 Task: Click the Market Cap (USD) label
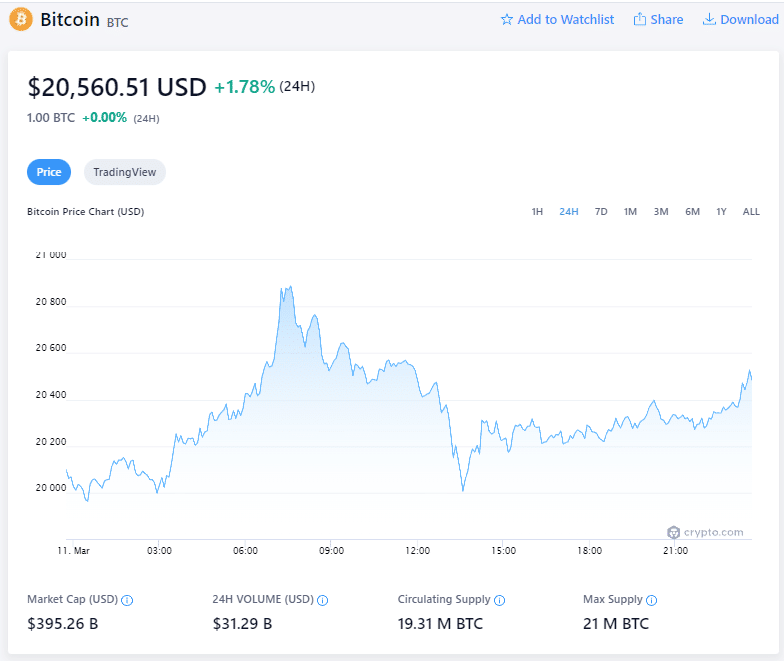coord(72,599)
